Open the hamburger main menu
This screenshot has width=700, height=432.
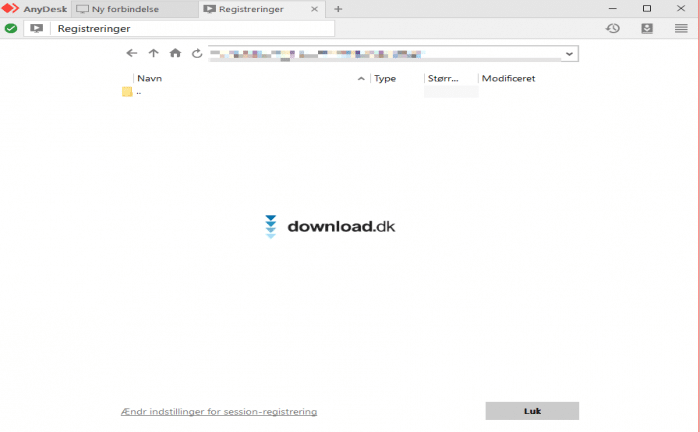coord(681,29)
